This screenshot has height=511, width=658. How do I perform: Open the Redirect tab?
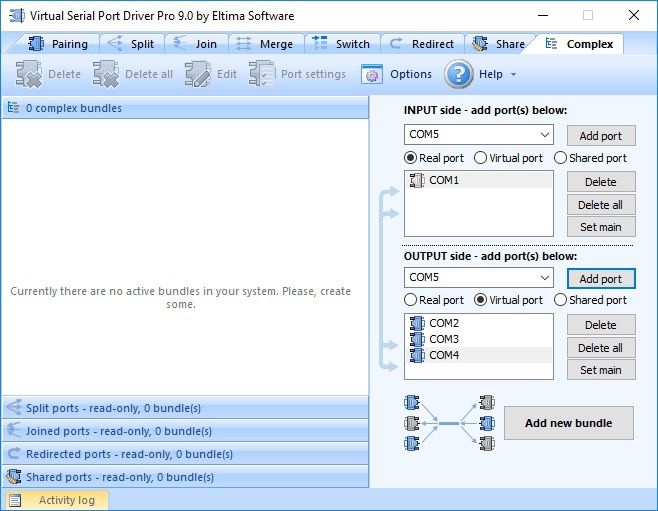pyautogui.click(x=423, y=44)
